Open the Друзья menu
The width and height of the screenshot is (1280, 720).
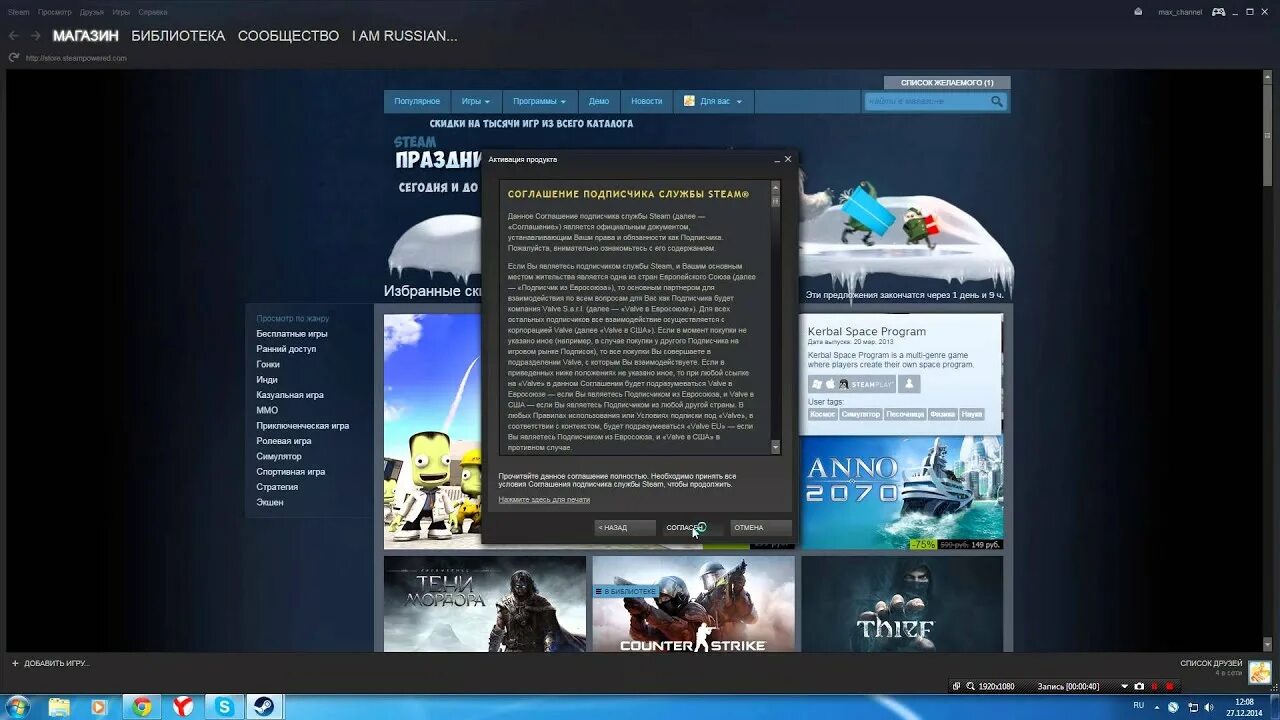(91, 12)
